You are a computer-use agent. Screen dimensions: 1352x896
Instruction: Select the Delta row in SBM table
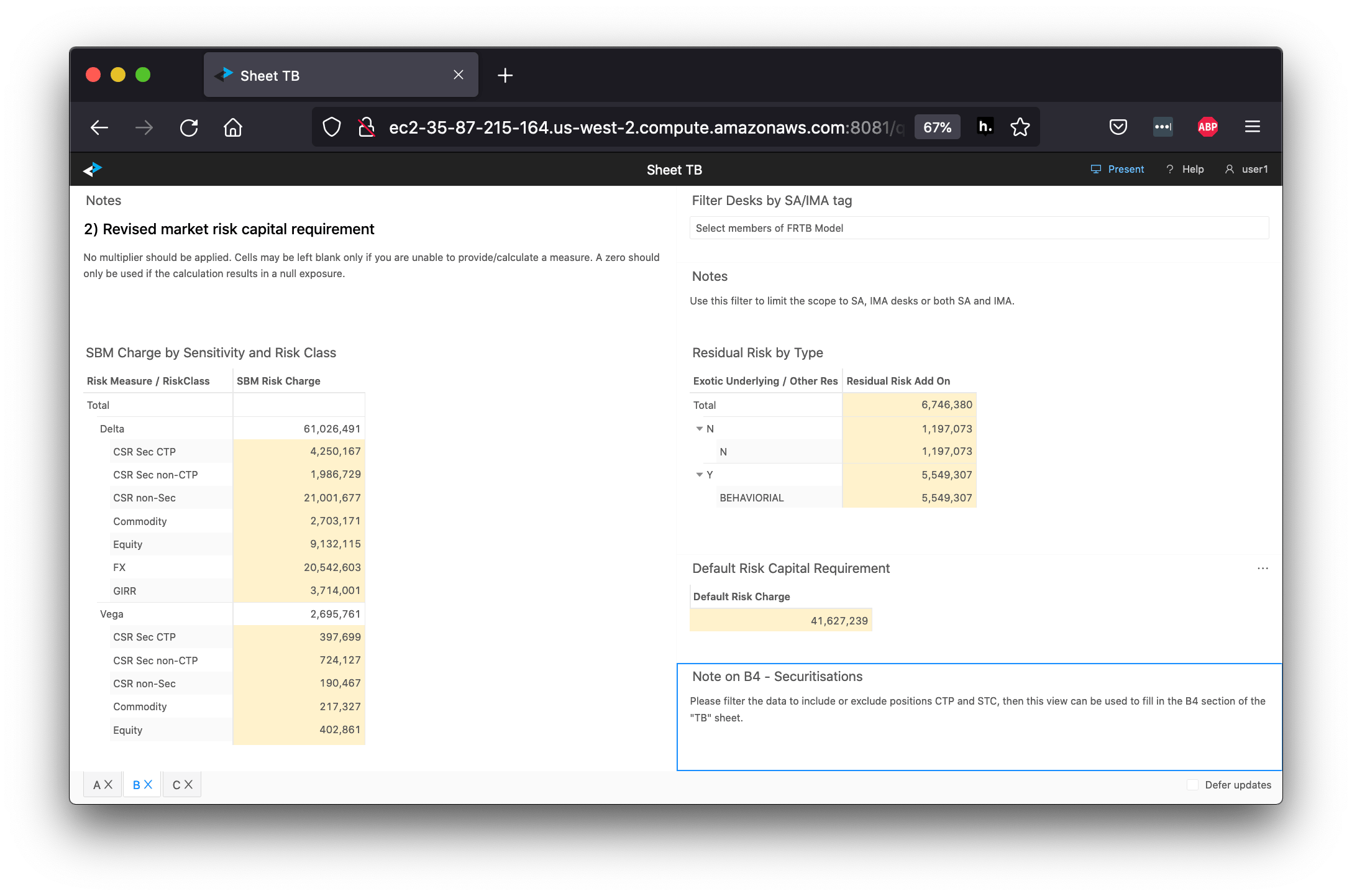coord(224,429)
